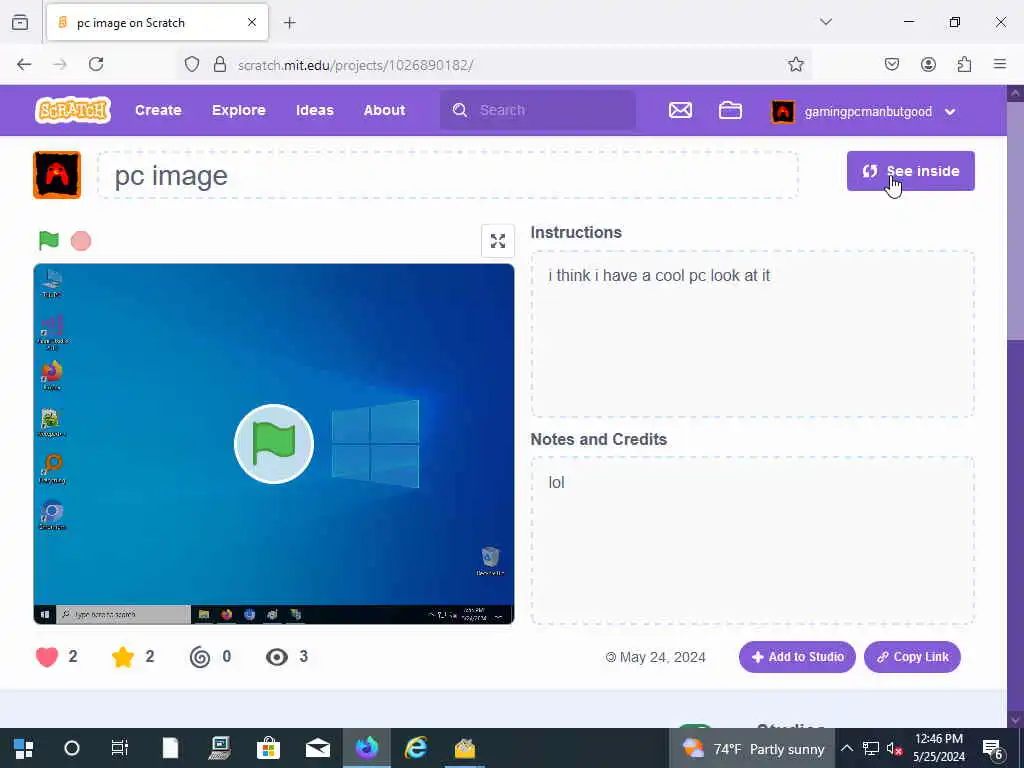Screen dimensions: 1024x768
Task: Enter fullscreen mode for the project
Action: coord(498,241)
